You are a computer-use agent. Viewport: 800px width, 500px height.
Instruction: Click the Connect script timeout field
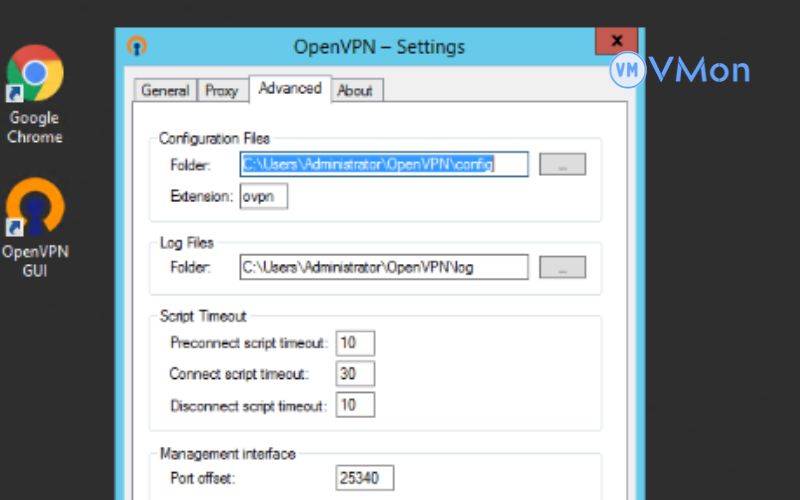(x=355, y=374)
